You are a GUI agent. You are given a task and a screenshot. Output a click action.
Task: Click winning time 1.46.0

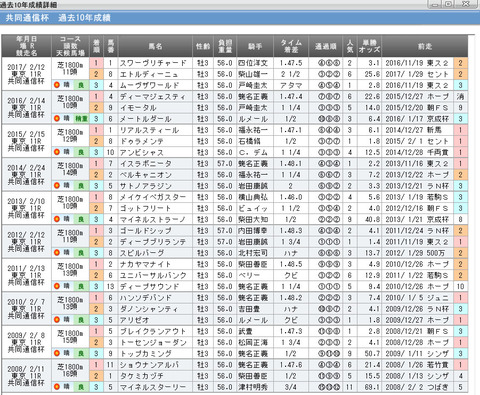point(291,197)
